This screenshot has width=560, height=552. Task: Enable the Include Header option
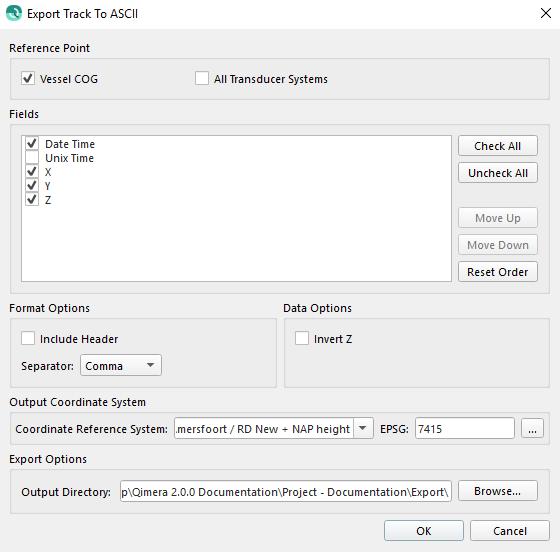[x=28, y=338]
